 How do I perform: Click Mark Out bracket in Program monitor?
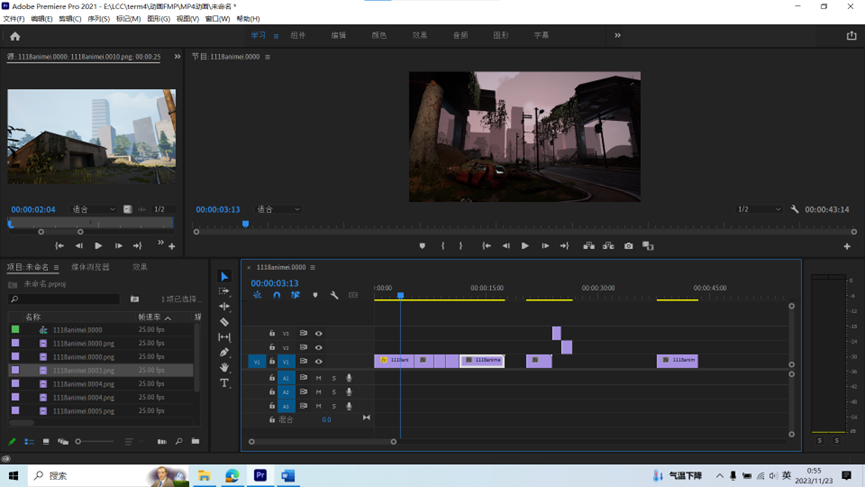[x=461, y=246]
